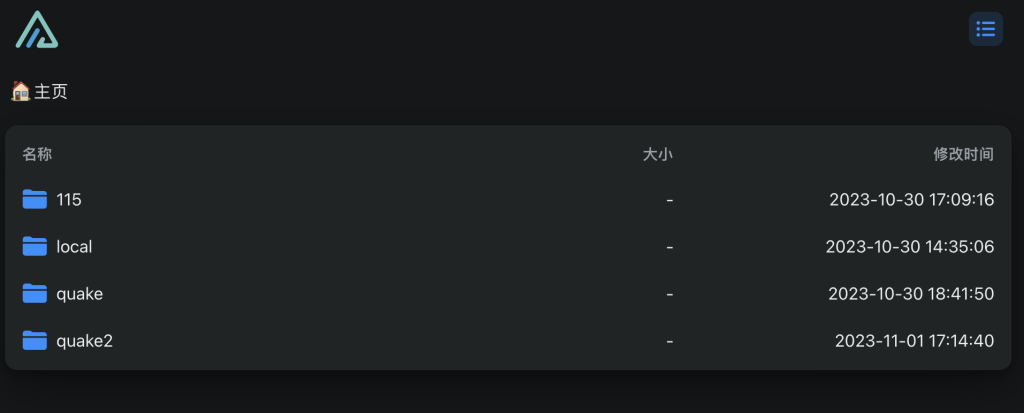Click the size dash in quake2 row
Viewport: 1024px width, 413px height.
point(669,341)
